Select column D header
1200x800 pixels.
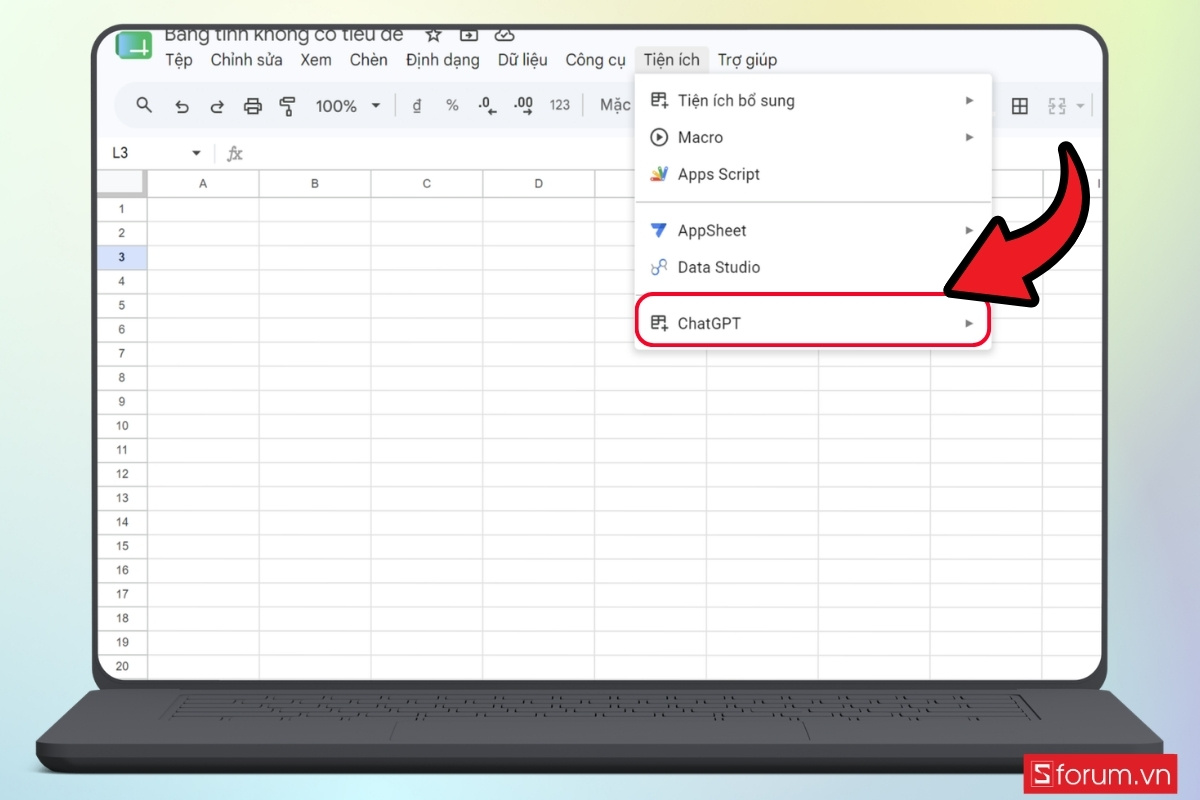click(x=539, y=183)
